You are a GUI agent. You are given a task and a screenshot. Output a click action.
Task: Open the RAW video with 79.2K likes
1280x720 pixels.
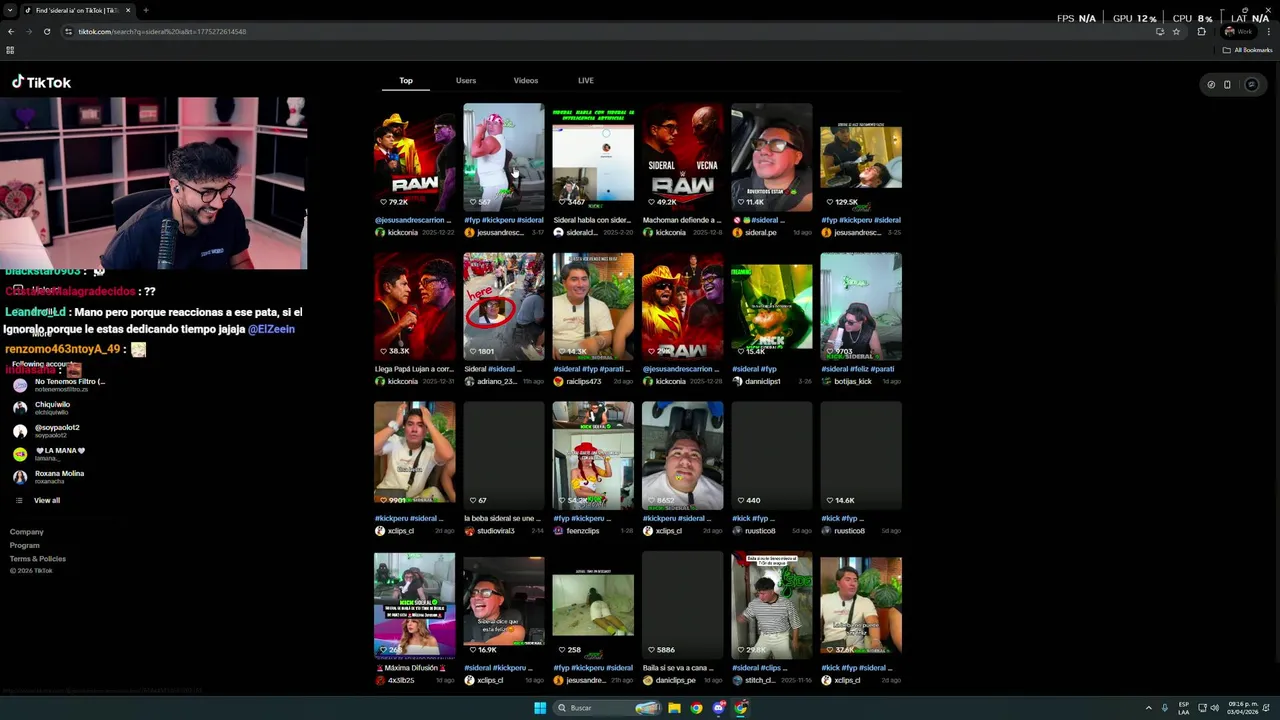tap(414, 156)
